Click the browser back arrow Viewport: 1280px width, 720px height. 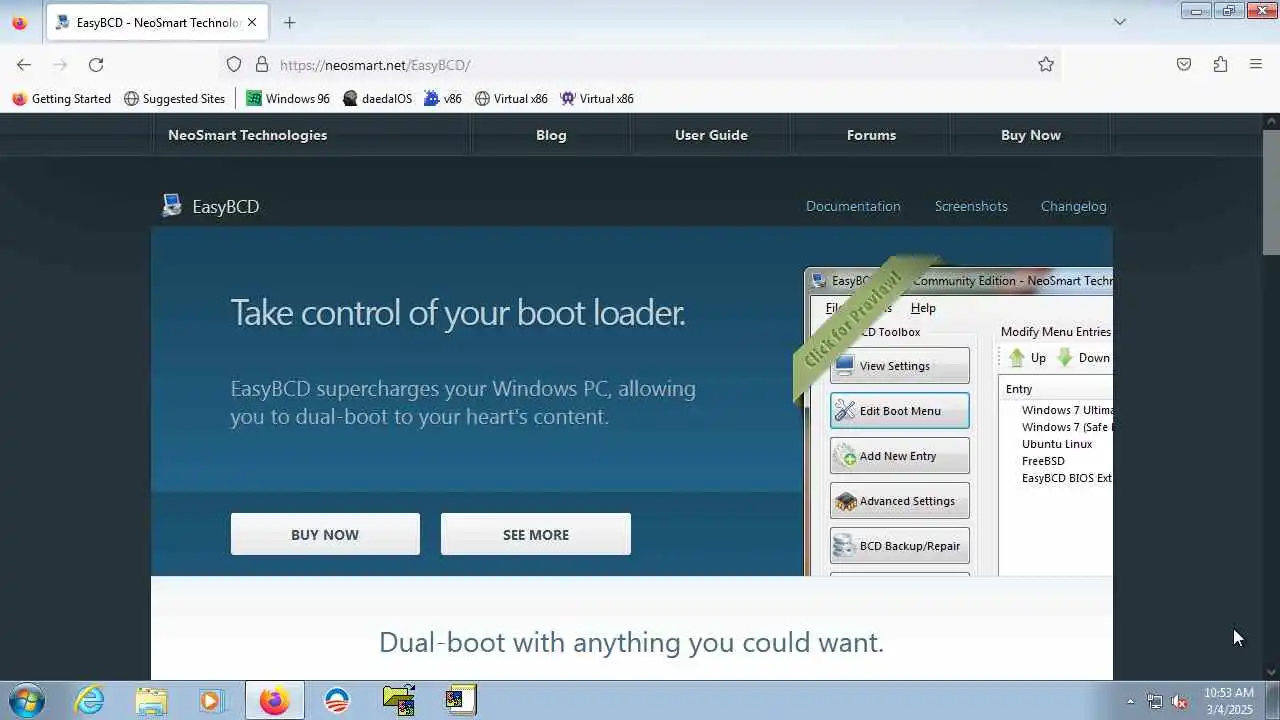(24, 64)
